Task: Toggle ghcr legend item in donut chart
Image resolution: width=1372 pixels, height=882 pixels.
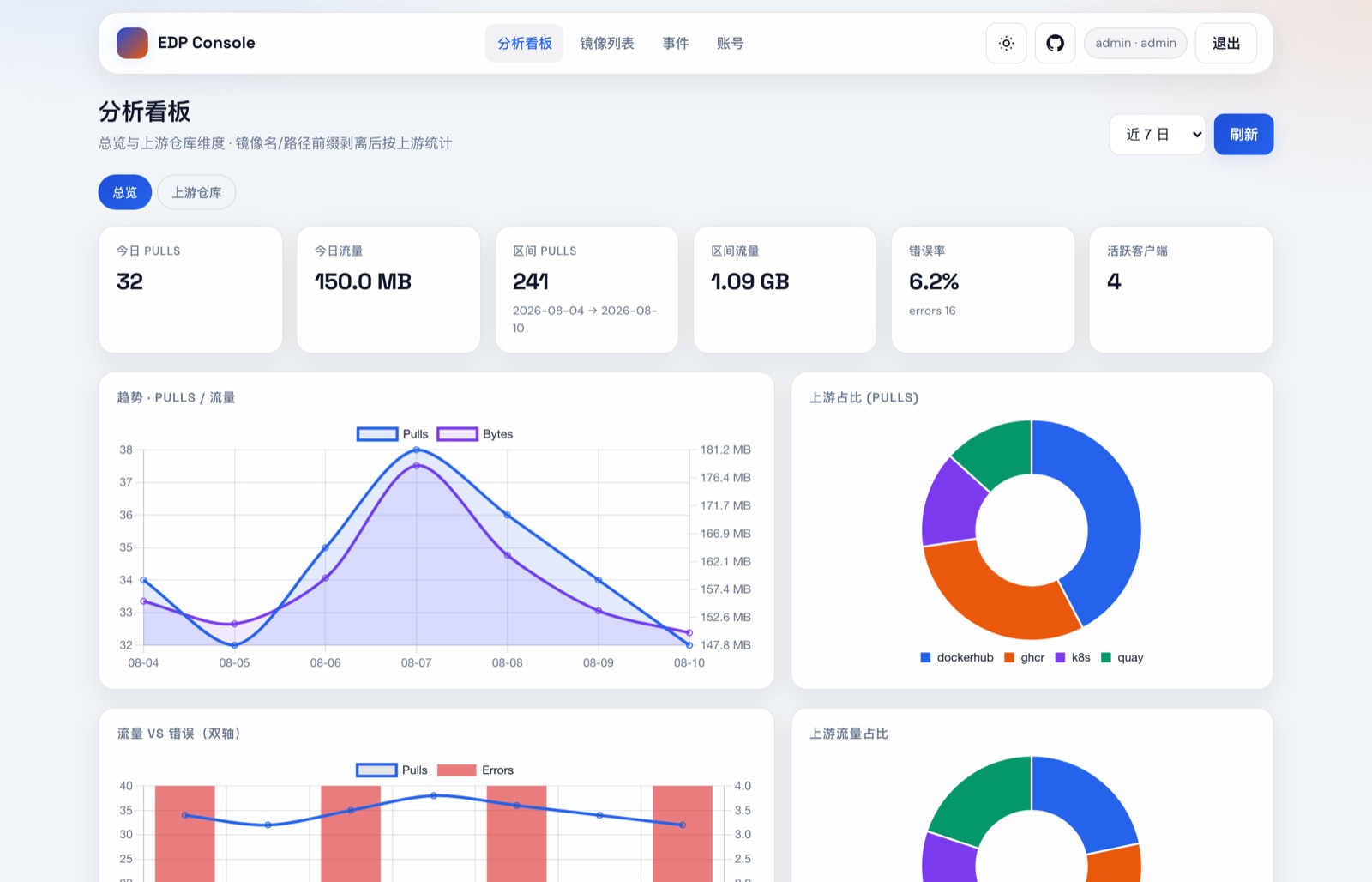Action: tap(1025, 657)
